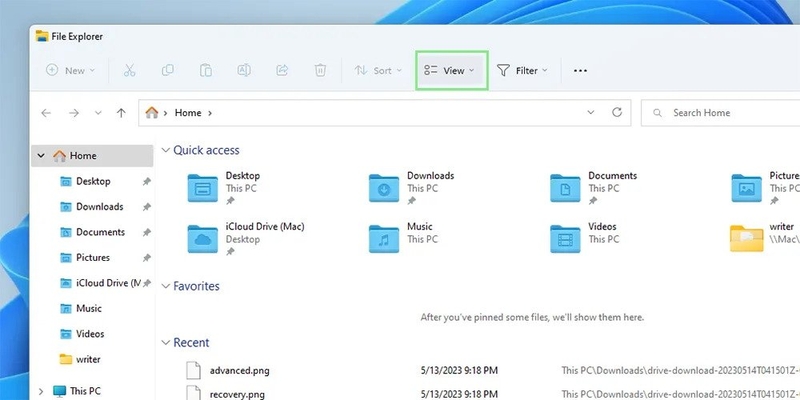Screen dimensions: 800x400
Task: Click the Paste clipboard icon
Action: coord(206,70)
